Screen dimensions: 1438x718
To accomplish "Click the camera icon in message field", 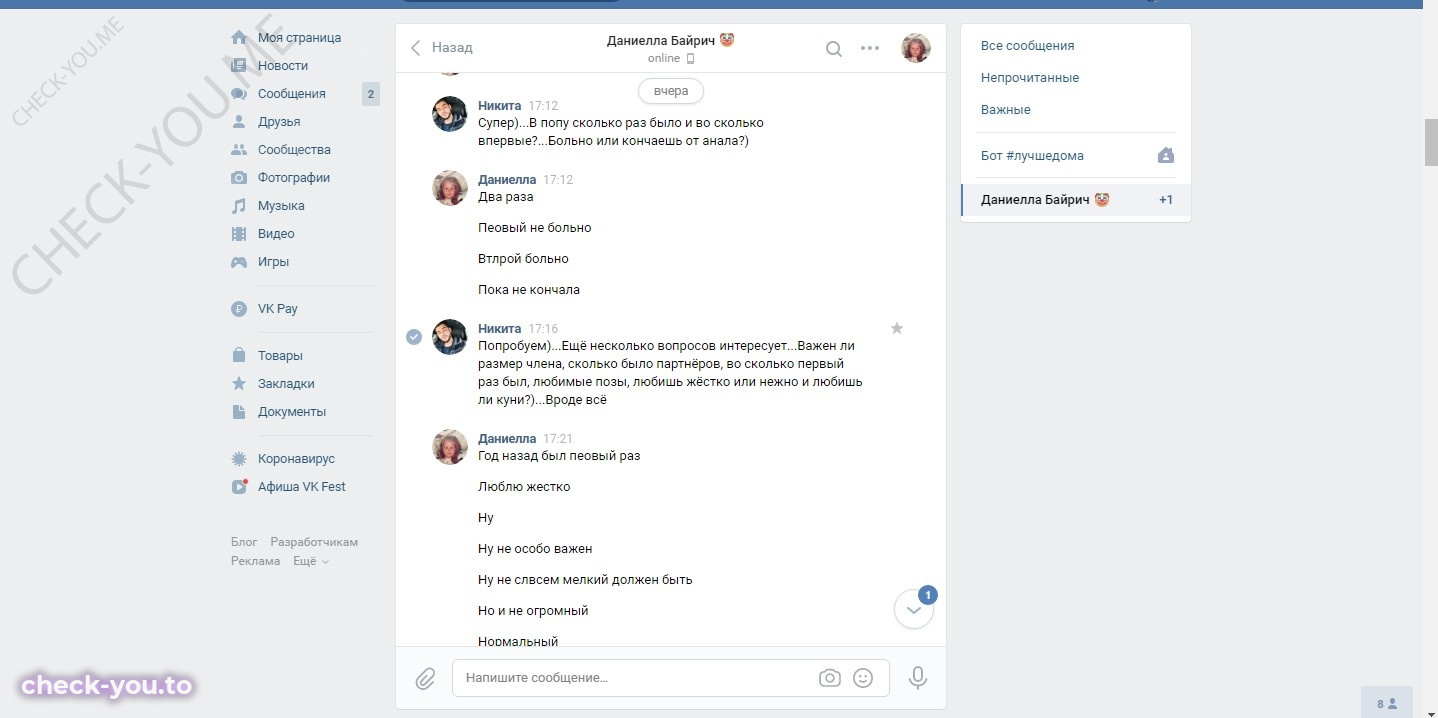I will coord(829,678).
